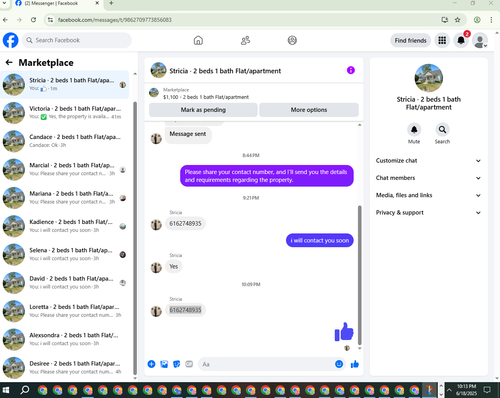Click the first 6162748935 message under 9:21 PM
500x398 pixels.
tap(185, 223)
